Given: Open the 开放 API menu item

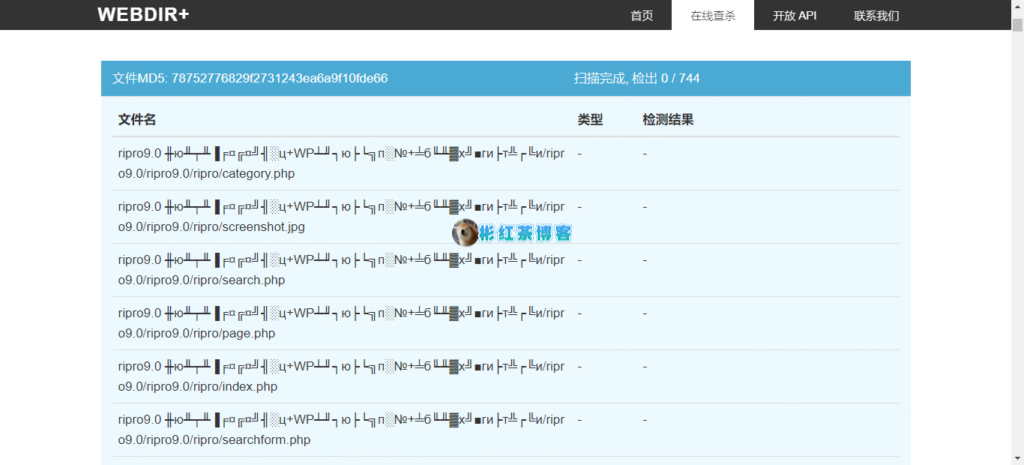Looking at the screenshot, I should pos(794,16).
